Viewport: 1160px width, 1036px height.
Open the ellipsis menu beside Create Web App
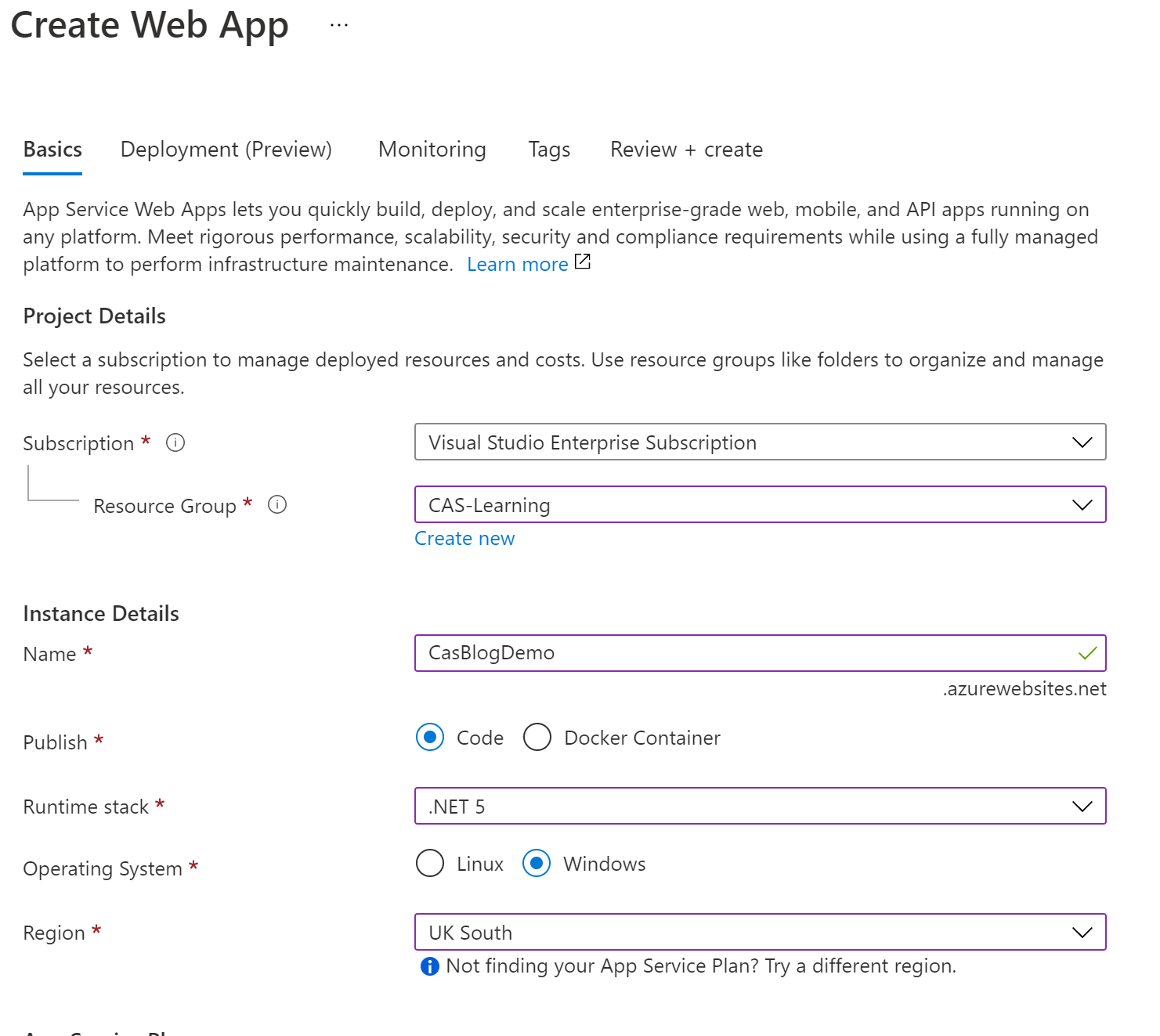(x=339, y=25)
